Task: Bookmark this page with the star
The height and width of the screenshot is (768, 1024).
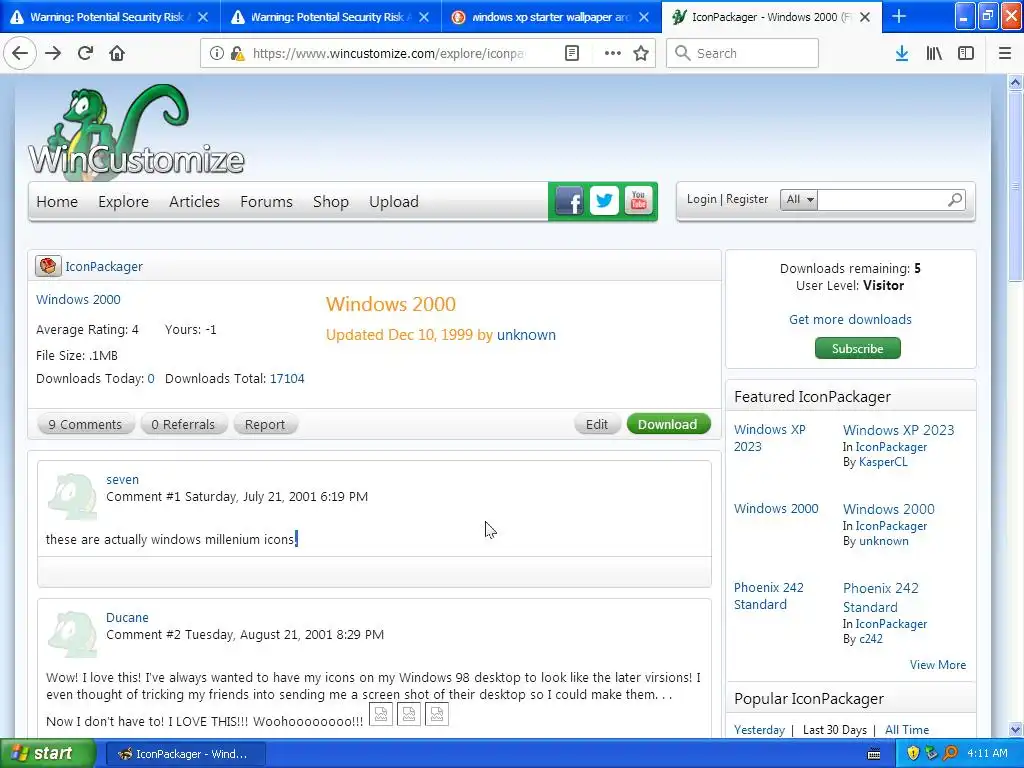Action: tap(641, 53)
